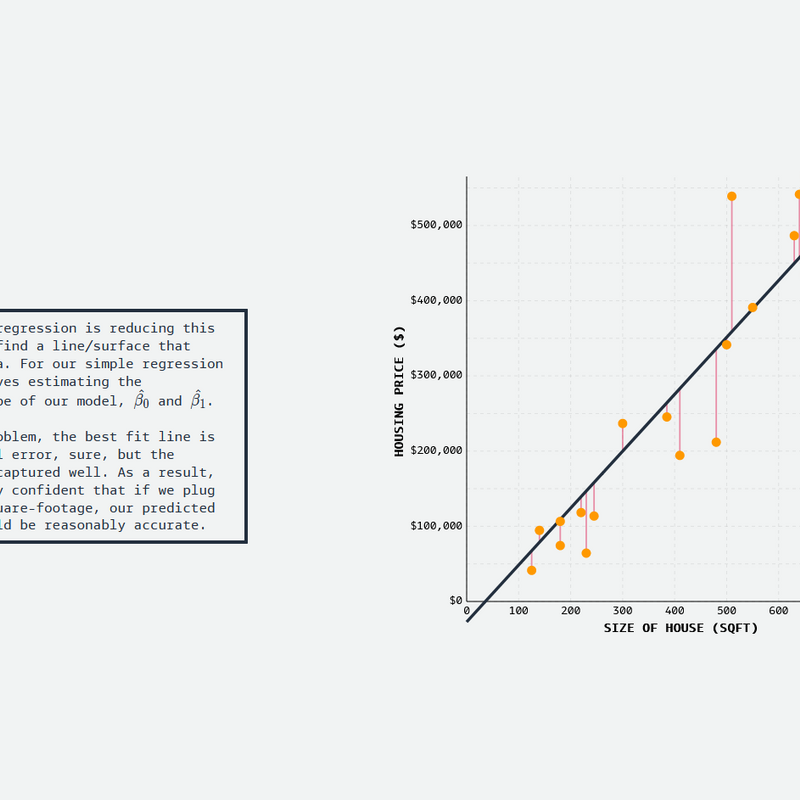The image size is (800, 800).
Task: Click the beta-hat-one symbol in the text box
Action: tap(197, 400)
